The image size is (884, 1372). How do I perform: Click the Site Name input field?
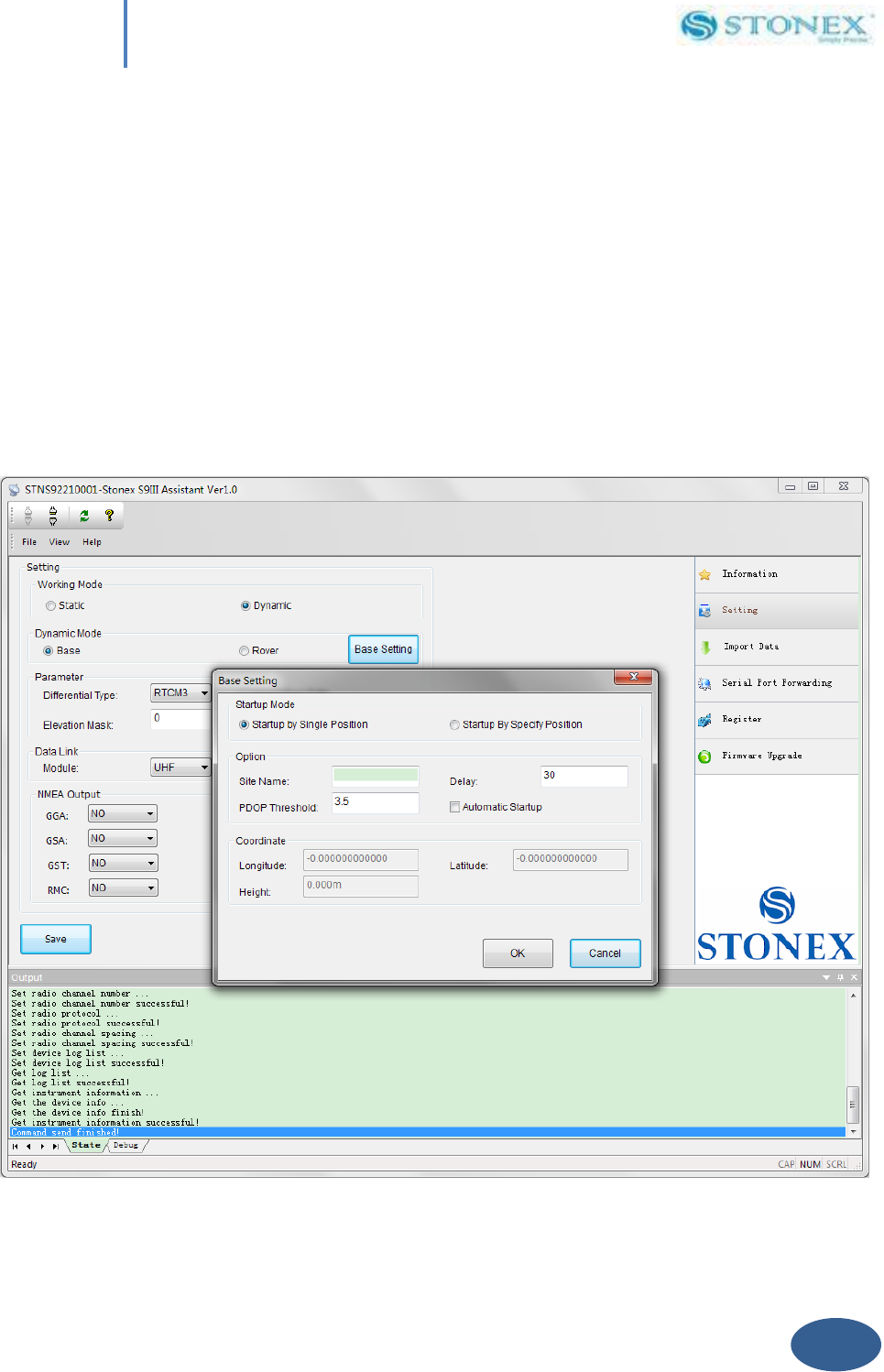[376, 777]
